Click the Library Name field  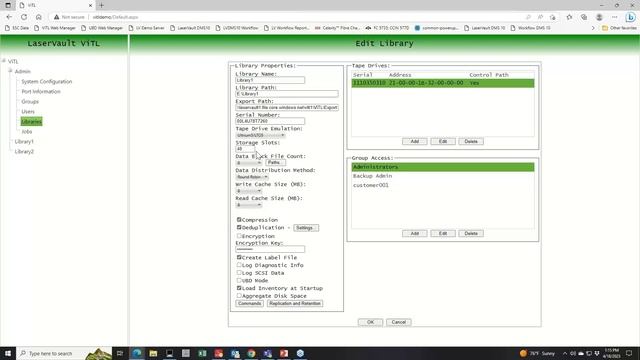[x=270, y=80]
